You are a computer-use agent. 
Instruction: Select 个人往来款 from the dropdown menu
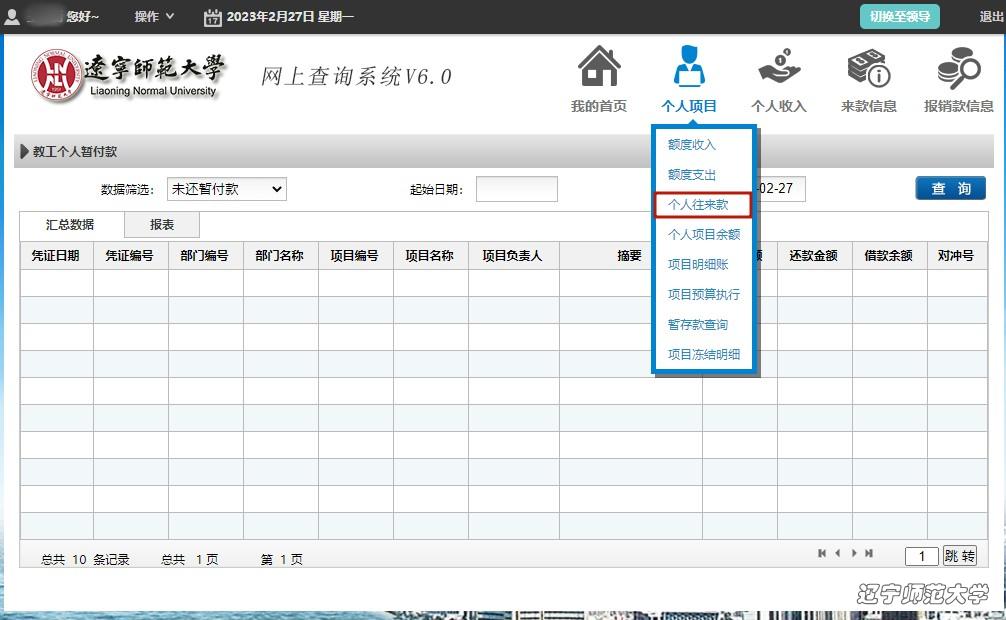click(x=699, y=205)
